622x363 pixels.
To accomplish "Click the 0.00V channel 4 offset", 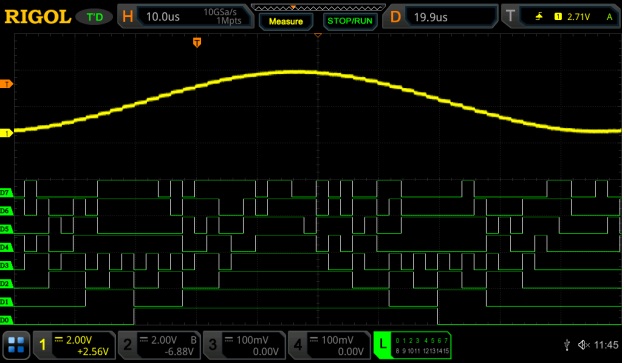I will (351, 351).
